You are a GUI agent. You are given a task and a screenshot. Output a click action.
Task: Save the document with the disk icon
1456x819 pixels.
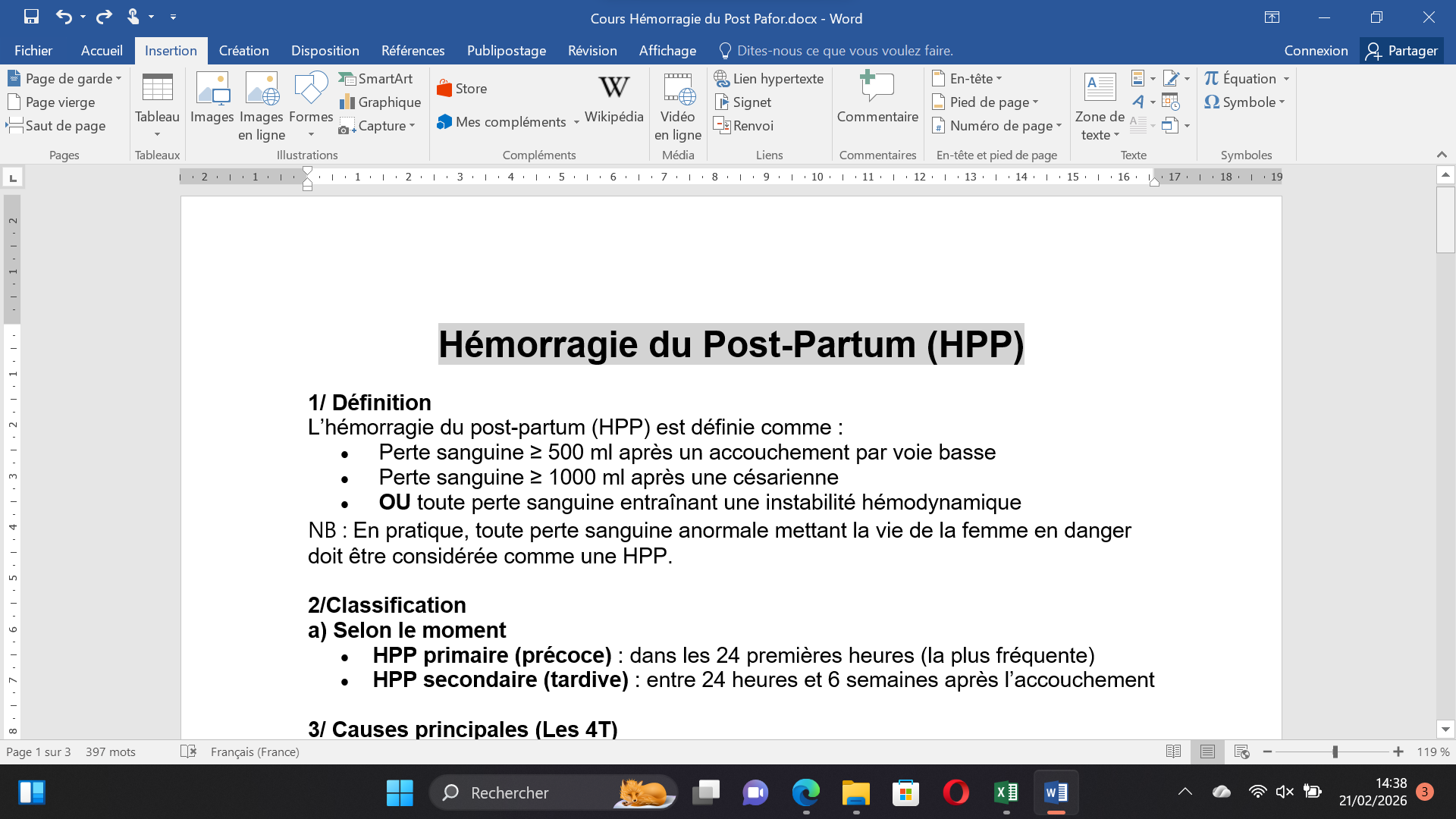(x=31, y=17)
